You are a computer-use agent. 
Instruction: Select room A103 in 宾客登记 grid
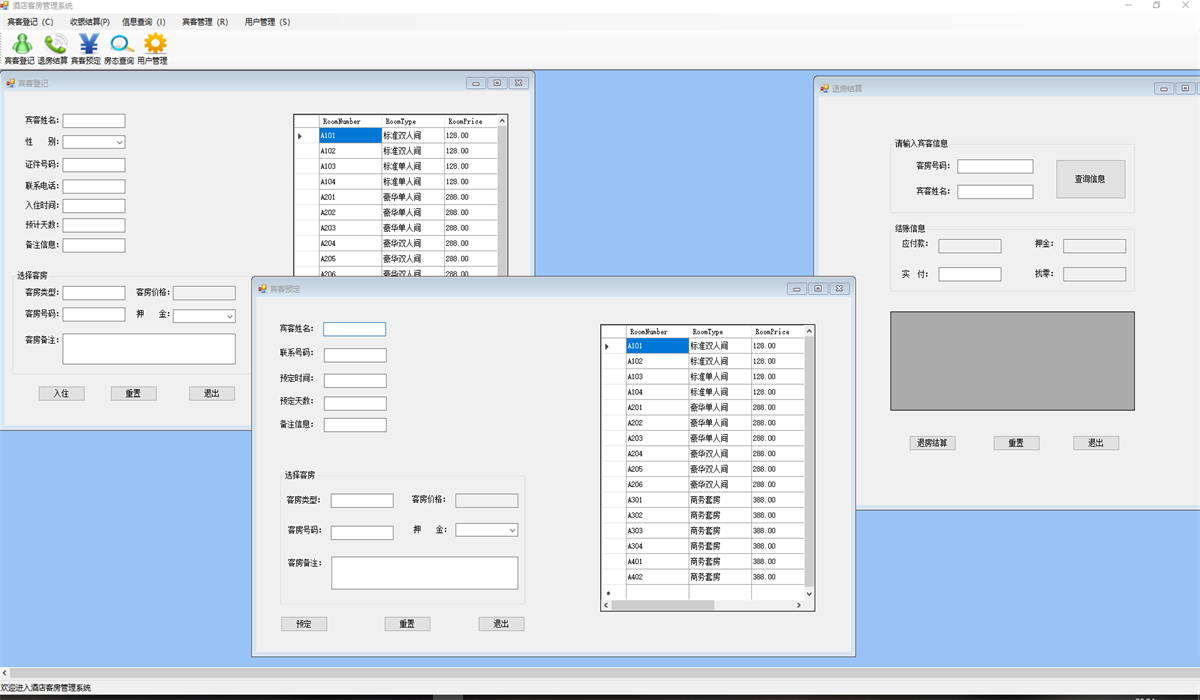coord(350,167)
